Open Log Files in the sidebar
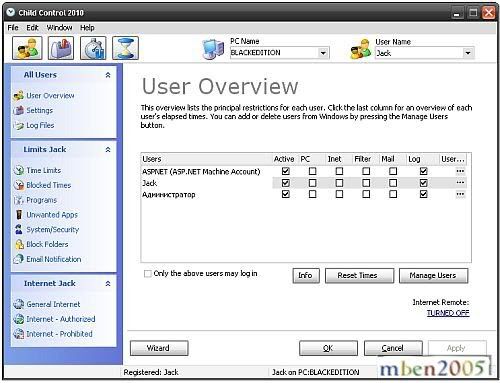 (x=34, y=125)
